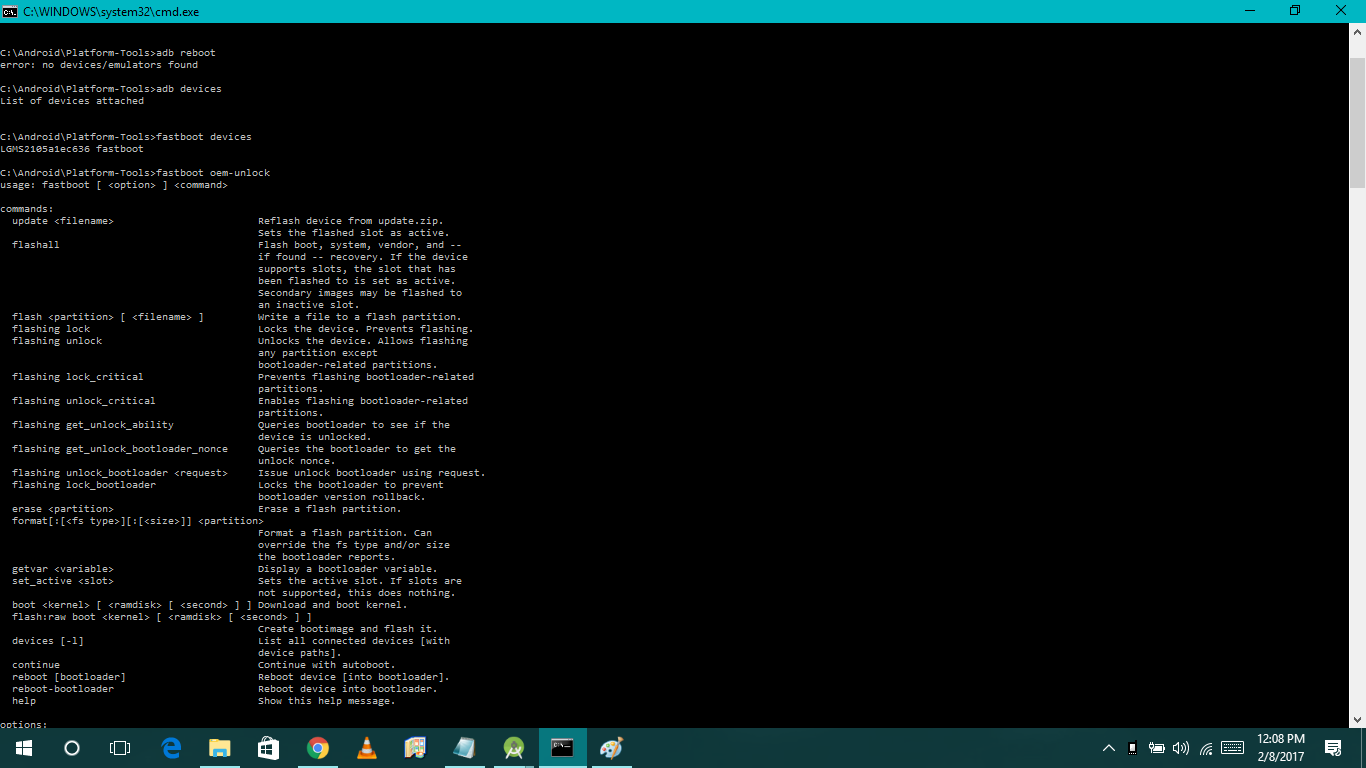Open the volume control in the tray
This screenshot has height=768, width=1366.
click(1181, 748)
